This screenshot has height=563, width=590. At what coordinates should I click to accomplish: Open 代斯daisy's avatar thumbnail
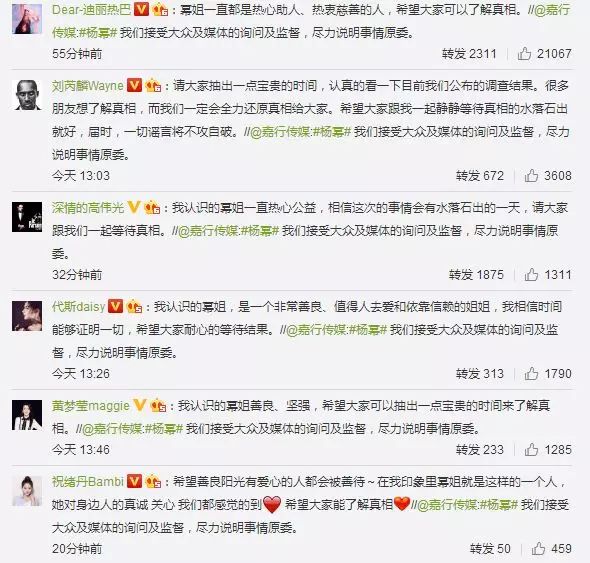pos(27,316)
